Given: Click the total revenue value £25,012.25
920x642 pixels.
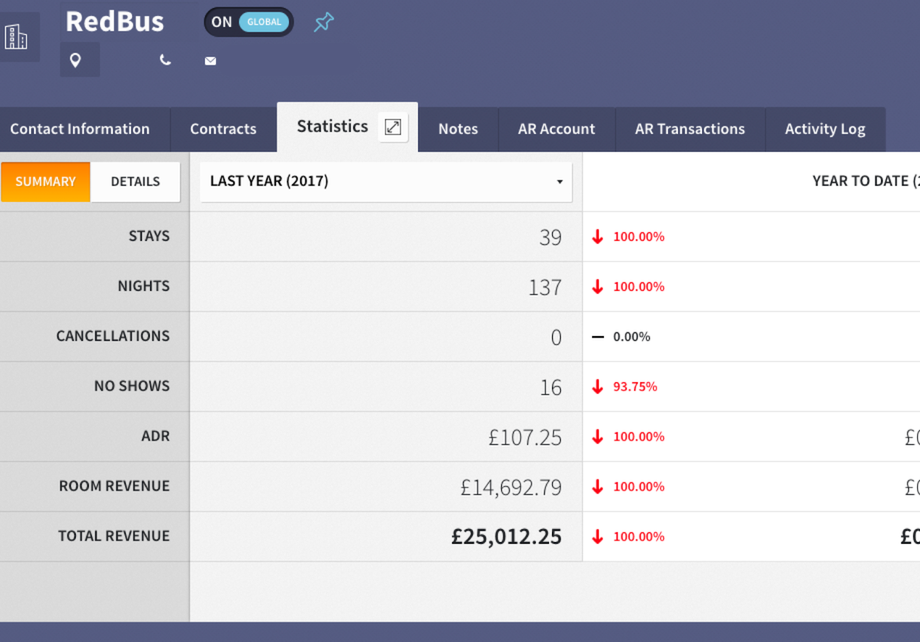Looking at the screenshot, I should point(506,537).
